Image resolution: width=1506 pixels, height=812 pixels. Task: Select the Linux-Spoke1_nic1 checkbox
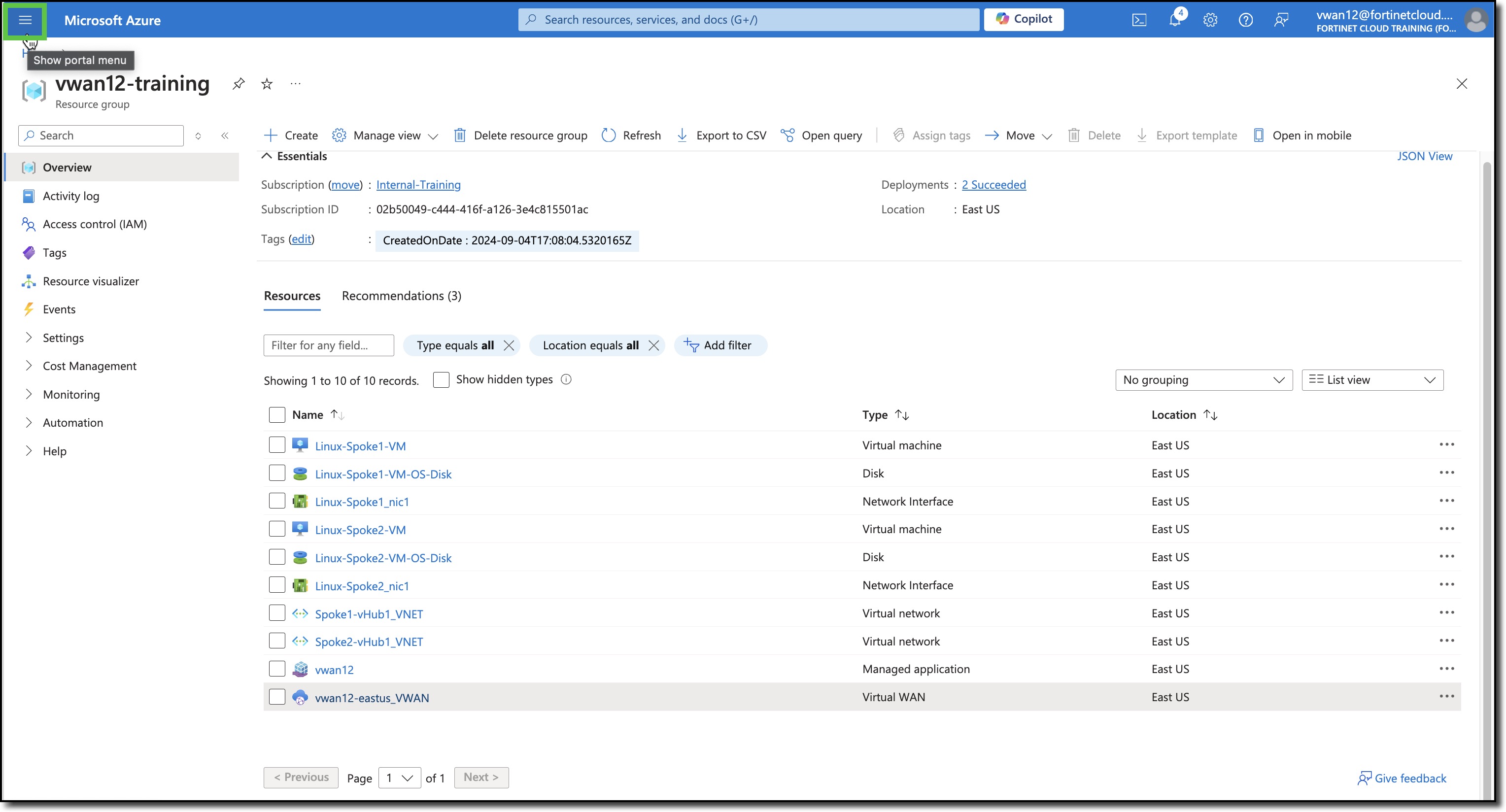pos(276,502)
